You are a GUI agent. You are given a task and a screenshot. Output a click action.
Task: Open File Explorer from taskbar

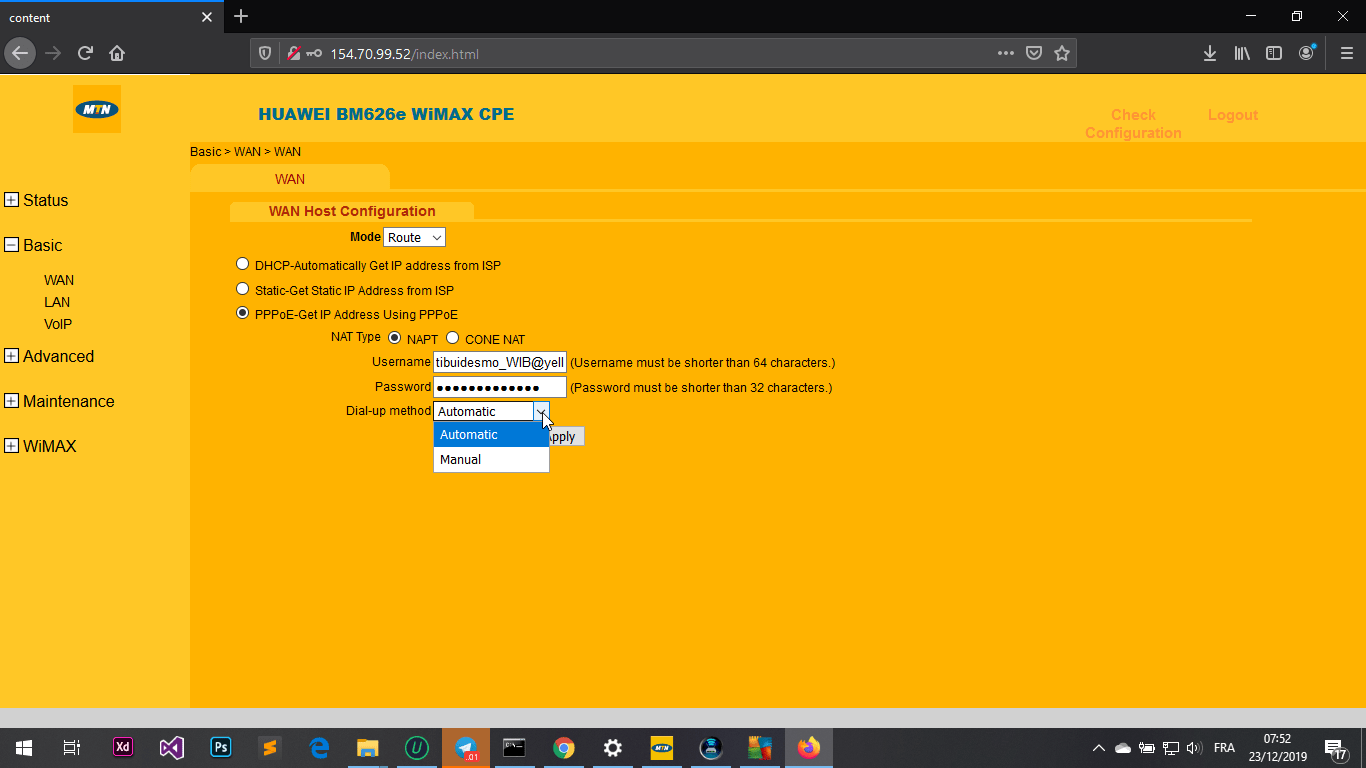tap(368, 747)
